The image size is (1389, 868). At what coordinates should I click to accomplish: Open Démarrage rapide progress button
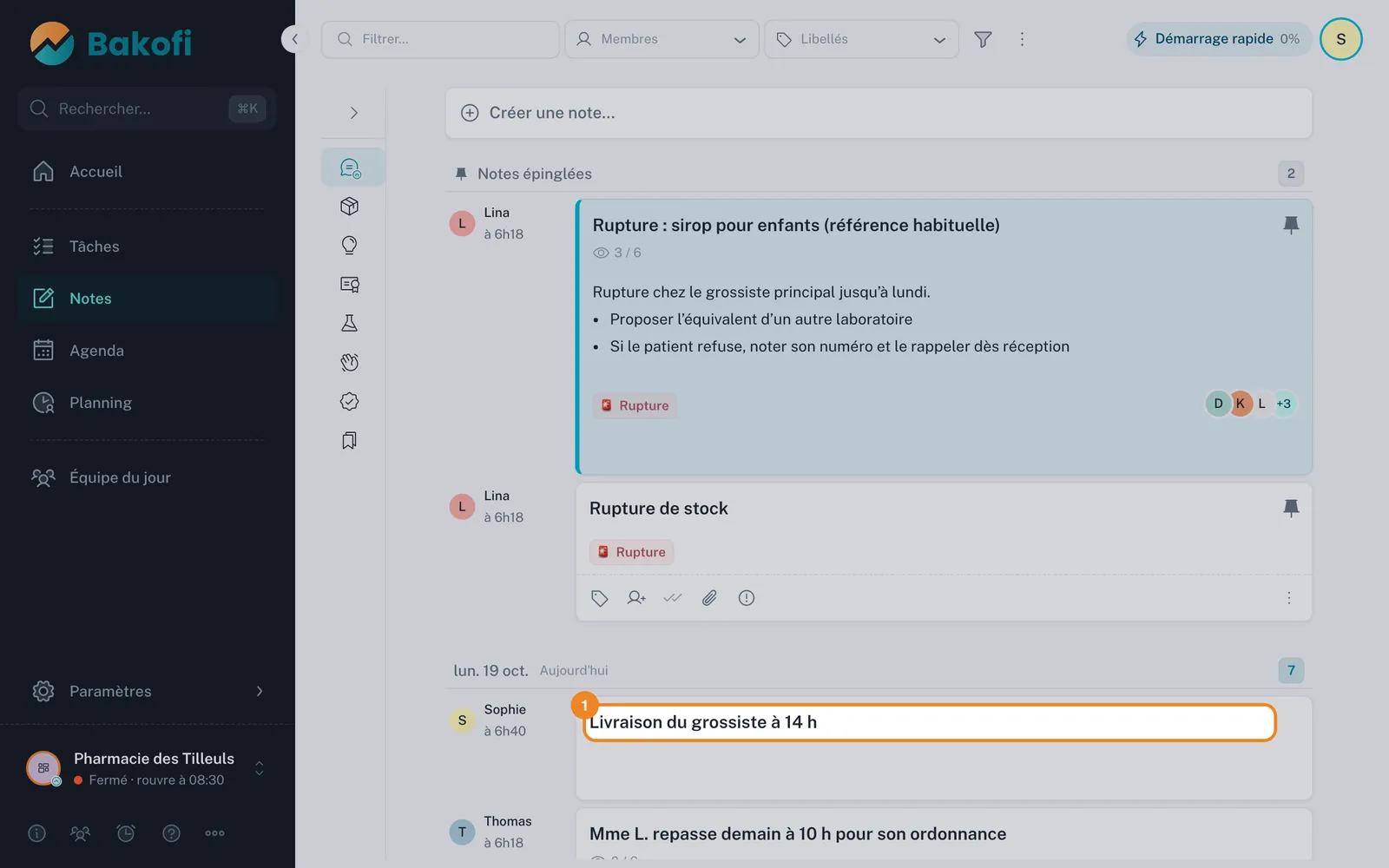tap(1219, 39)
